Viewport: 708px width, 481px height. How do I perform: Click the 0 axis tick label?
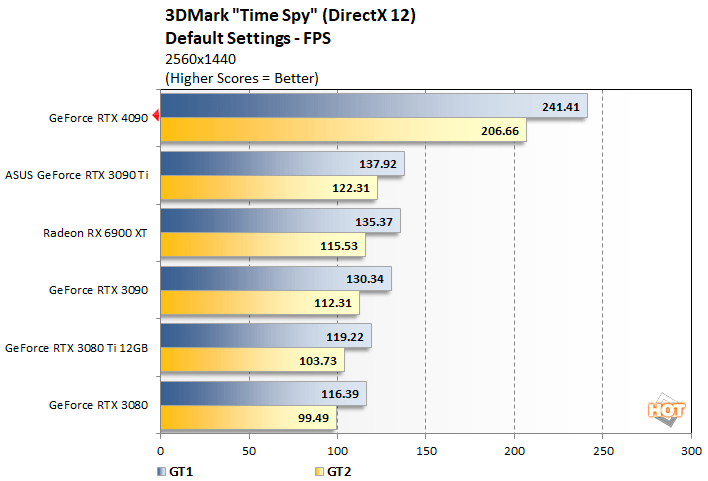[160, 451]
